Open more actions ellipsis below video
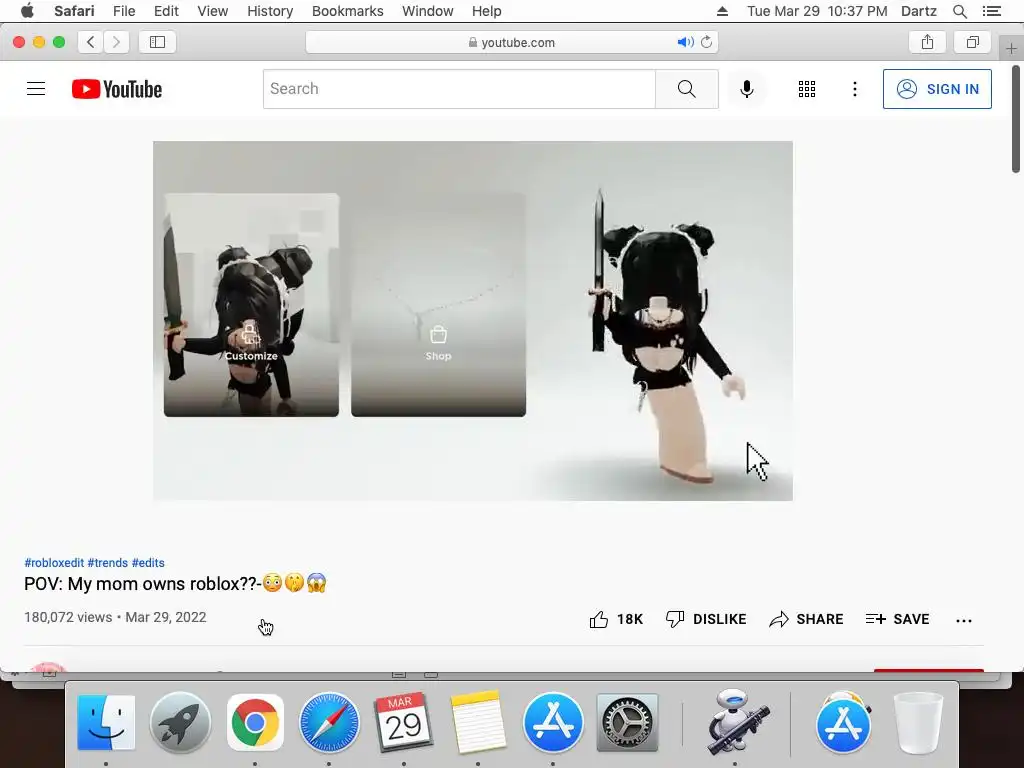Viewport: 1024px width, 768px height. [x=964, y=620]
